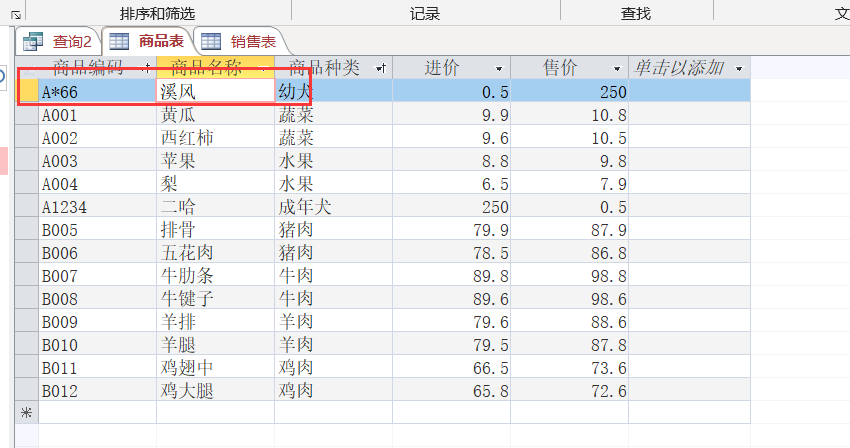850x448 pixels.
Task: Click the cell 羊排
Action: (216, 322)
